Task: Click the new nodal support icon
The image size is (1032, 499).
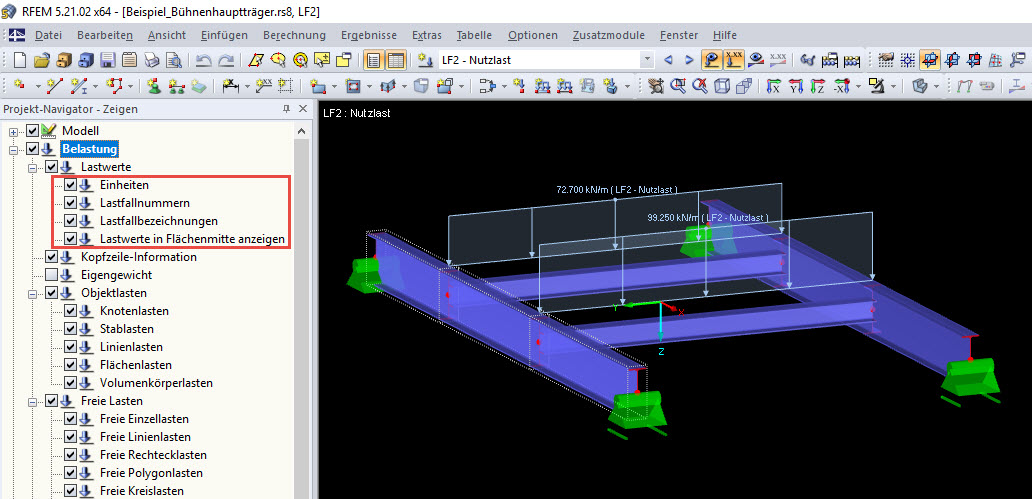Action: click(154, 86)
